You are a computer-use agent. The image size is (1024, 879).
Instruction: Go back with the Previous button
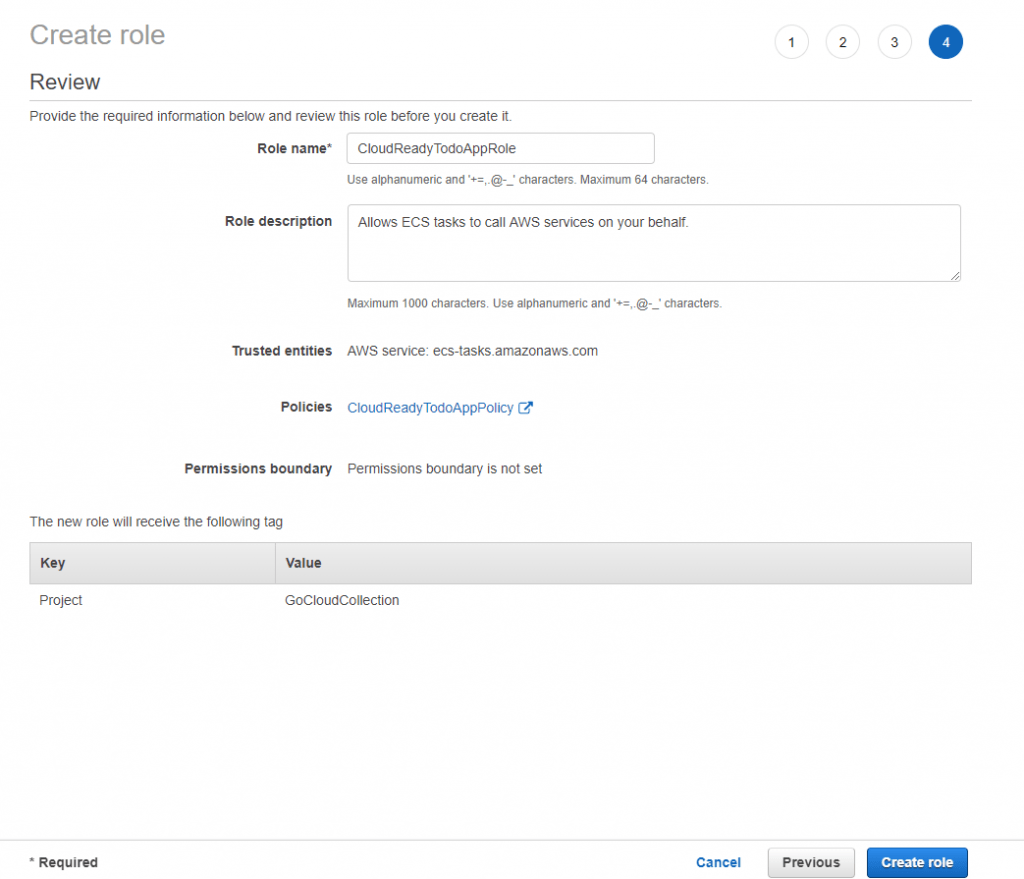[810, 862]
